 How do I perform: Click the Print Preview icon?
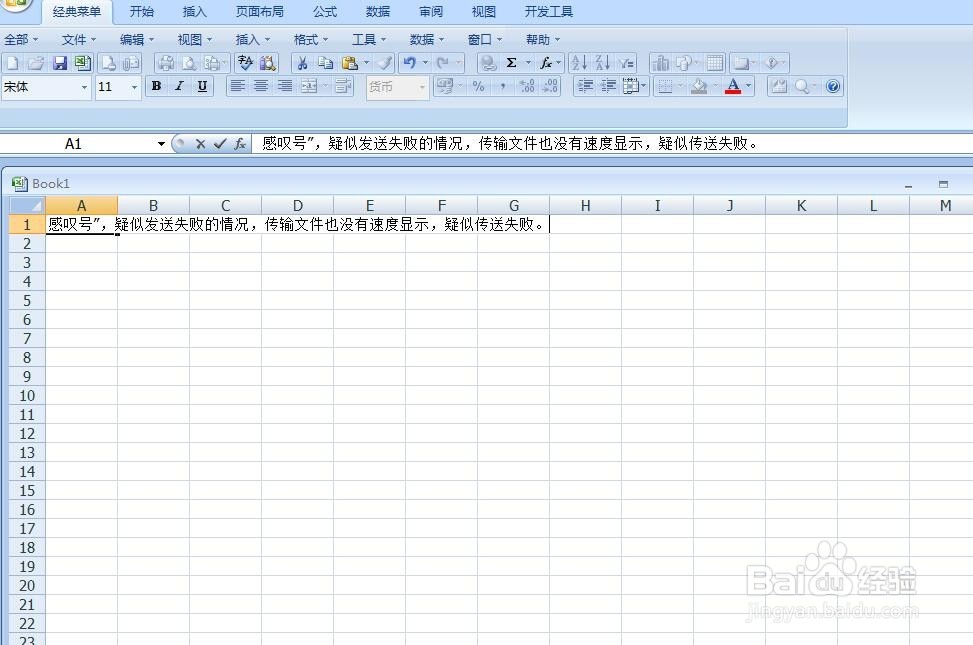click(x=188, y=62)
